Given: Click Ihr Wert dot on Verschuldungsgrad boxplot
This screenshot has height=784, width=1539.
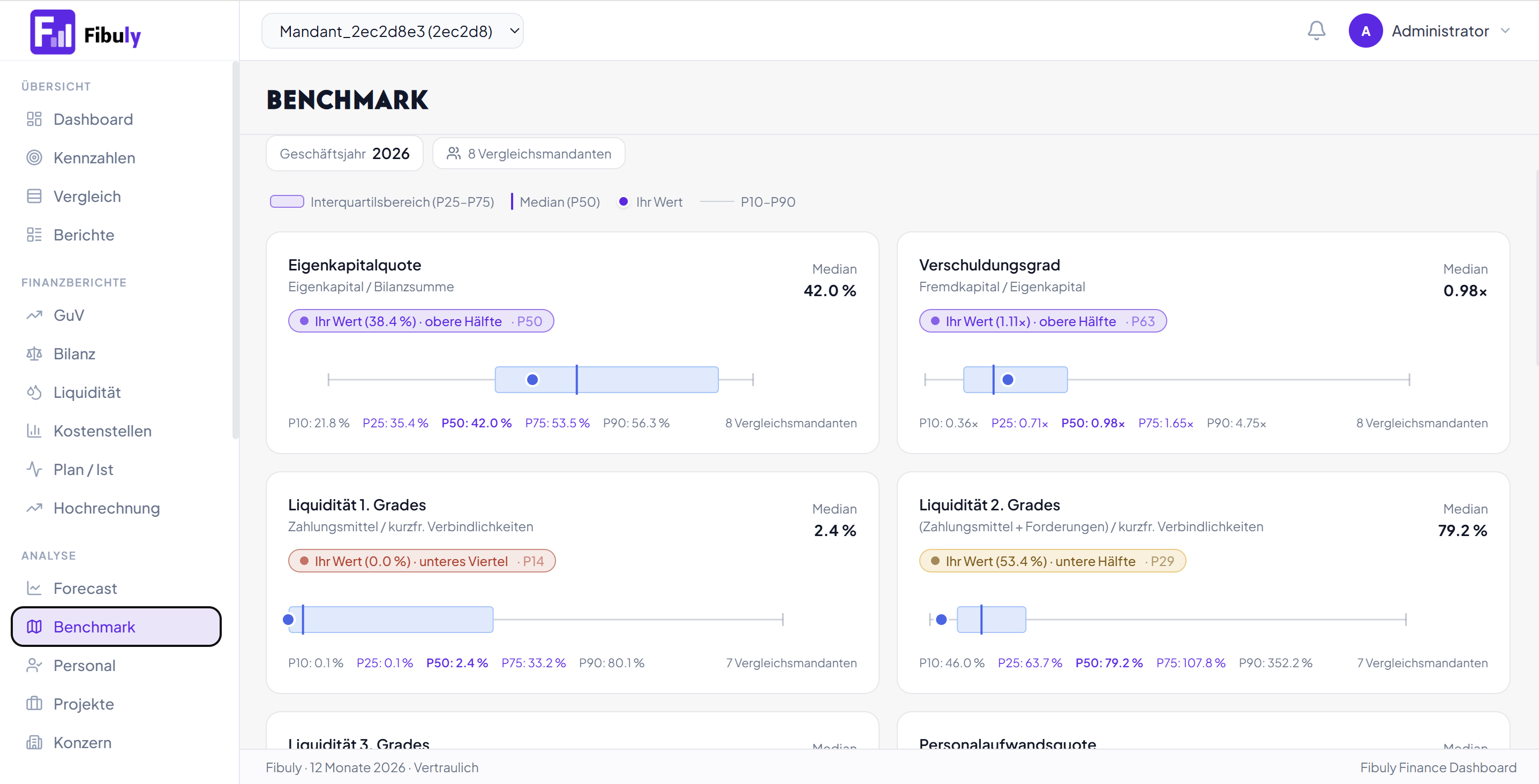Looking at the screenshot, I should point(1008,380).
